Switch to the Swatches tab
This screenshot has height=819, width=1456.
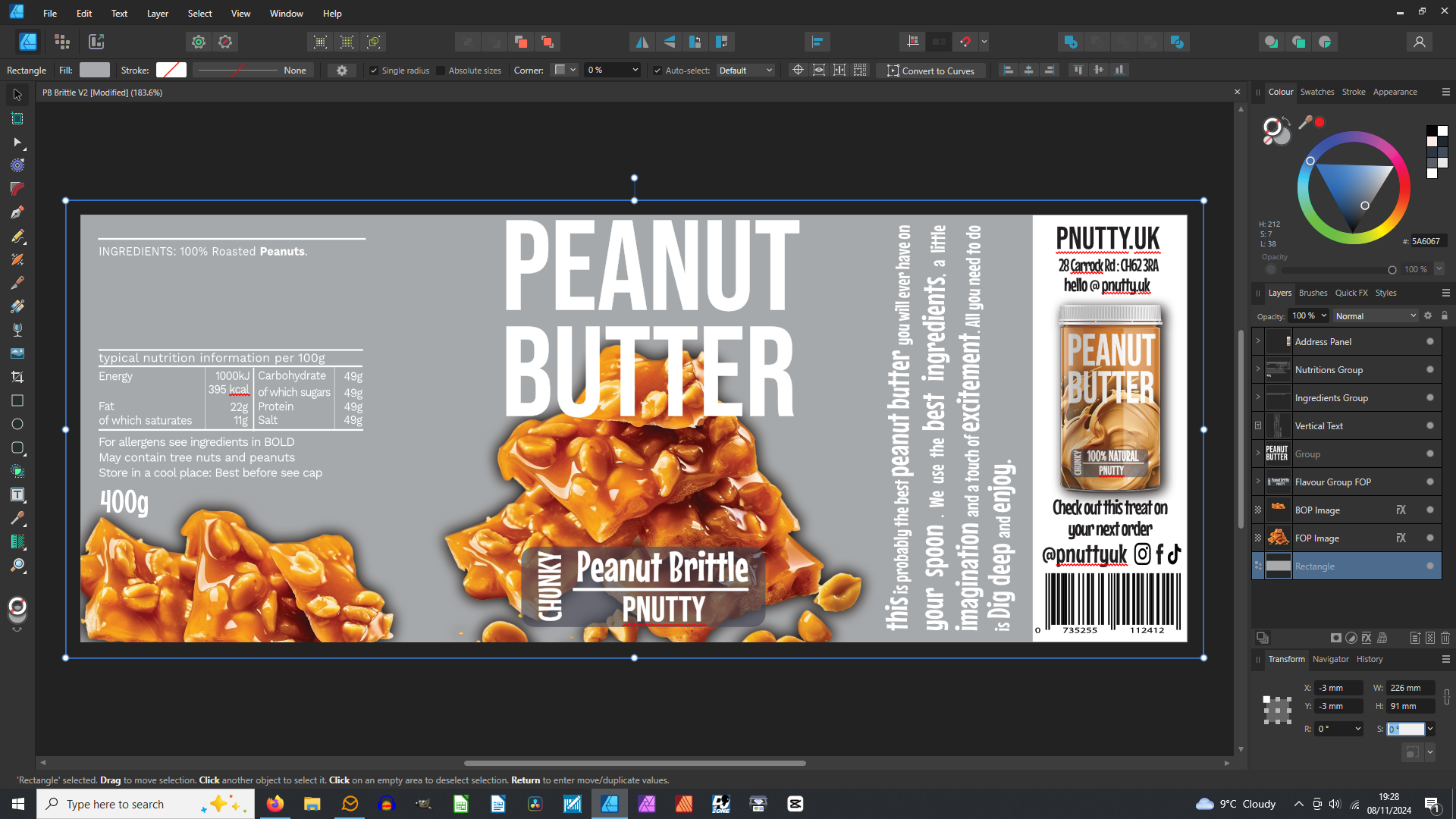pyautogui.click(x=1317, y=92)
